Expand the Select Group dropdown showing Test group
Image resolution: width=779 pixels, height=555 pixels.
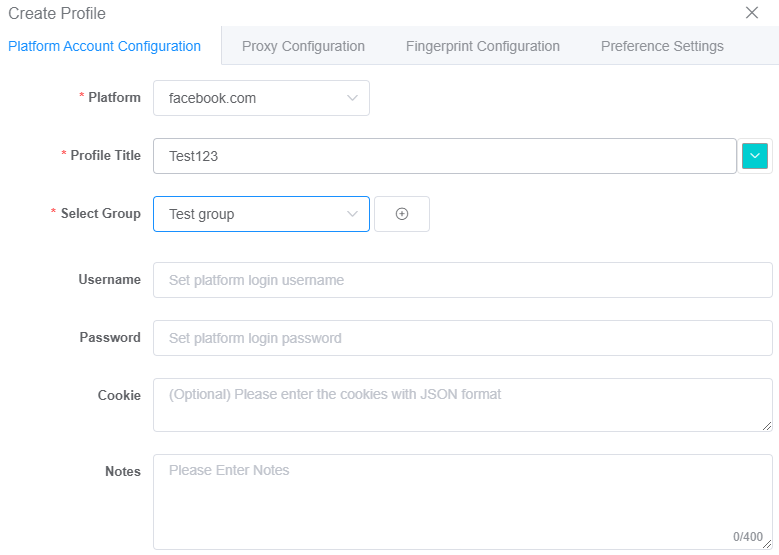pos(261,214)
